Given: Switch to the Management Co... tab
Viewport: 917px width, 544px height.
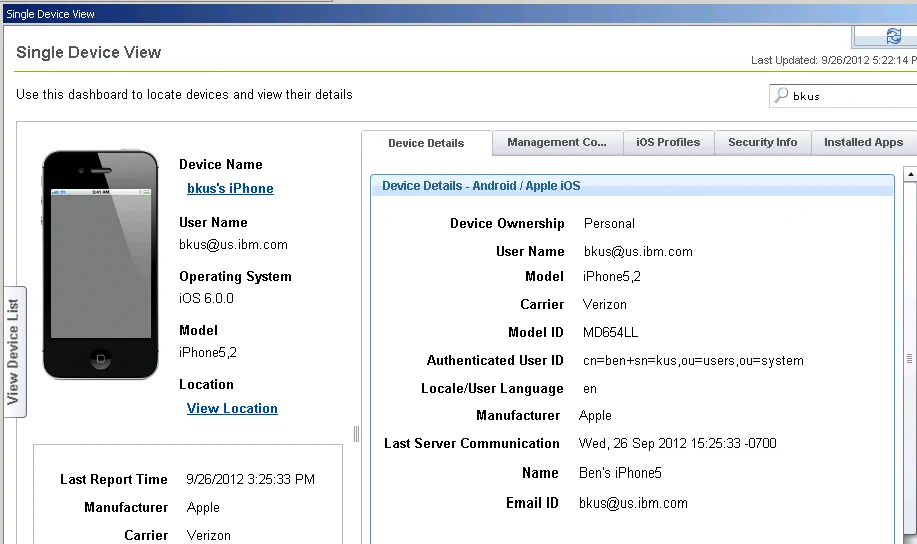Looking at the screenshot, I should tap(557, 143).
